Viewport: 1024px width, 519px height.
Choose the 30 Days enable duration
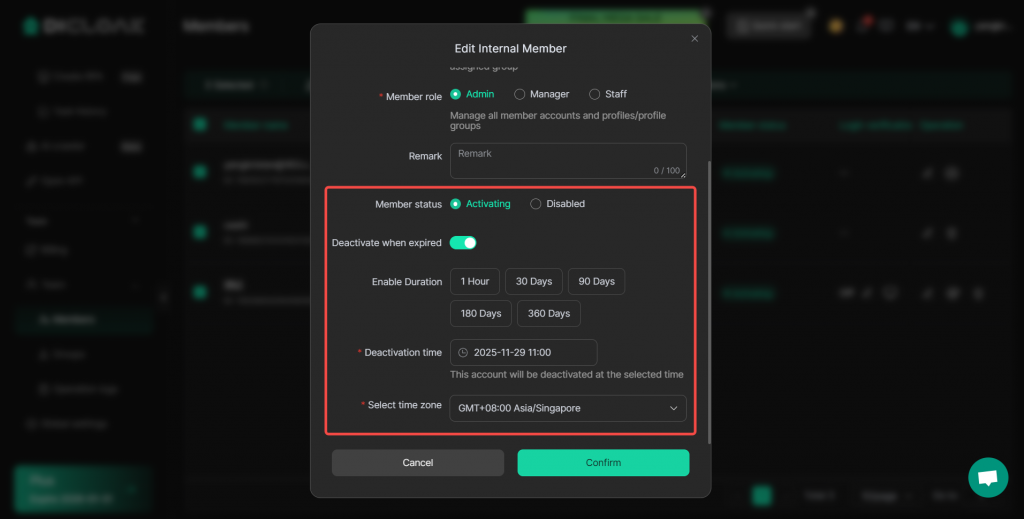pyautogui.click(x=534, y=282)
